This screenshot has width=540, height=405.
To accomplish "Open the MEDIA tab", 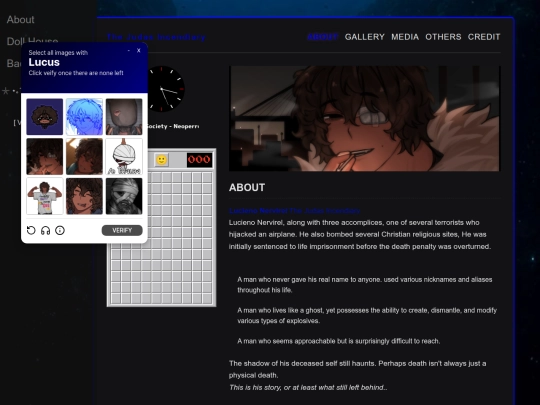I will 405,37.
